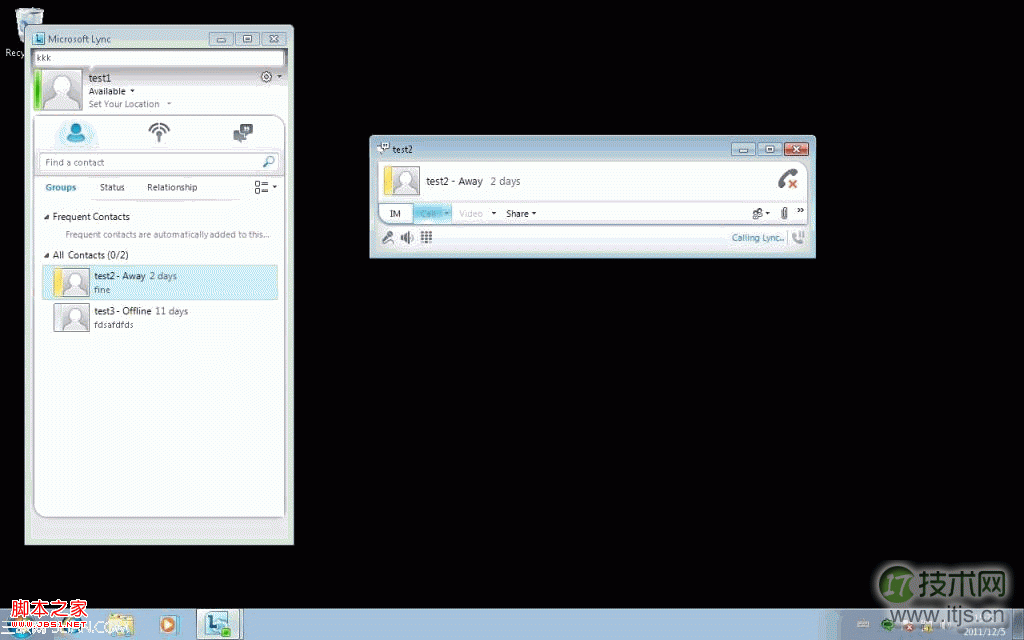Image resolution: width=1024 pixels, height=640 pixels.
Task: Open the Conversations view icon
Action: coord(242,132)
